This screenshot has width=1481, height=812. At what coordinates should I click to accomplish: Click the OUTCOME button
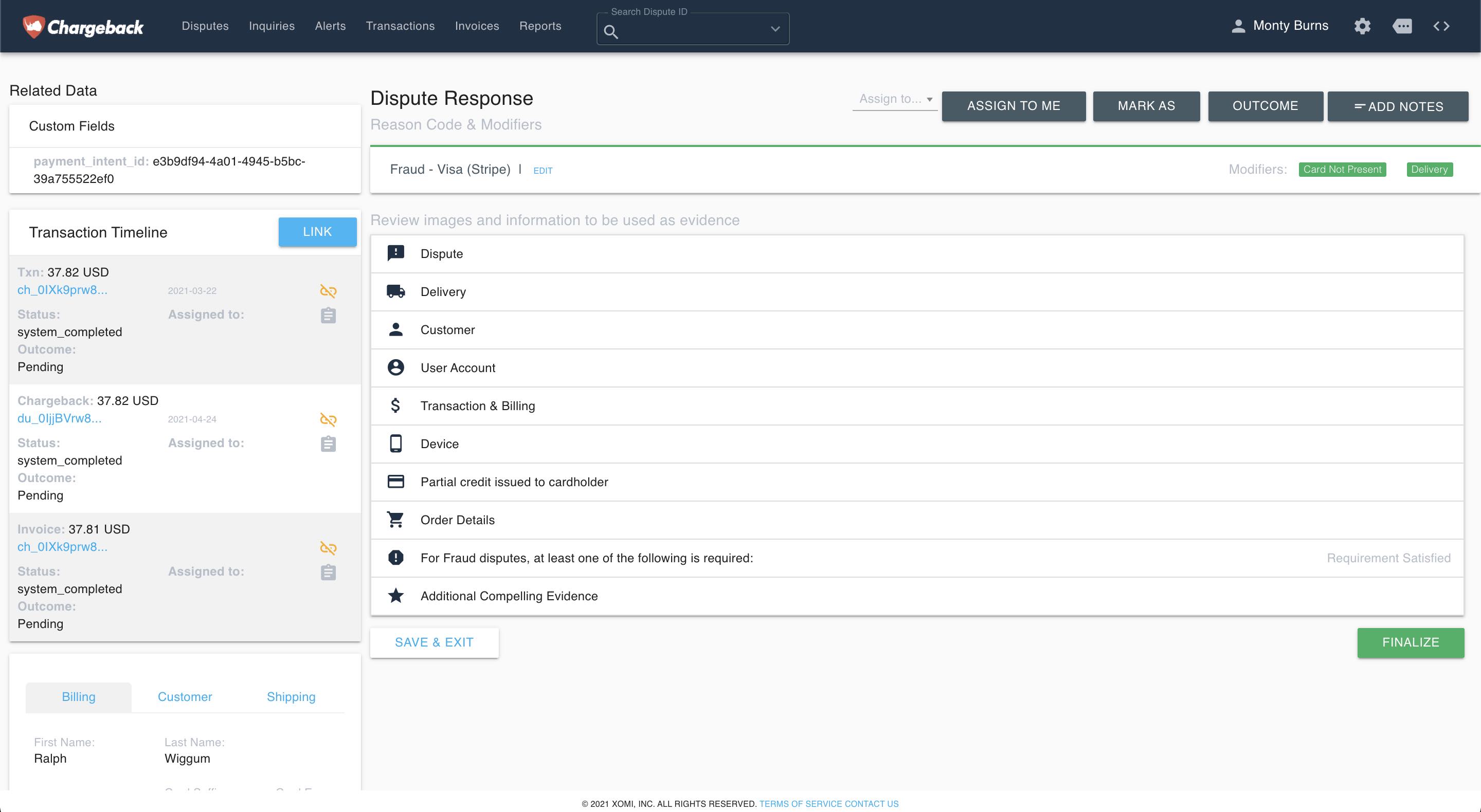1266,106
